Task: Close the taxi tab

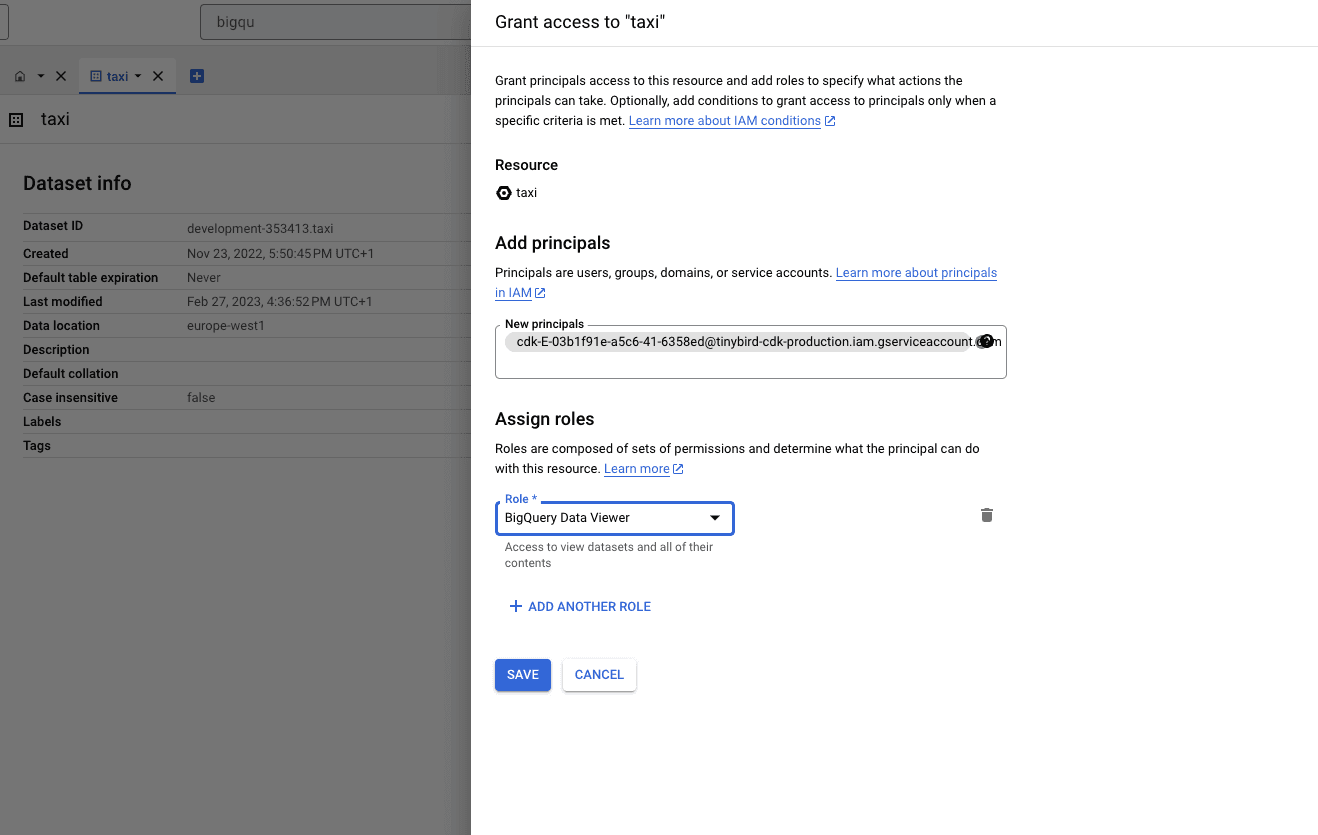Action: 158,76
